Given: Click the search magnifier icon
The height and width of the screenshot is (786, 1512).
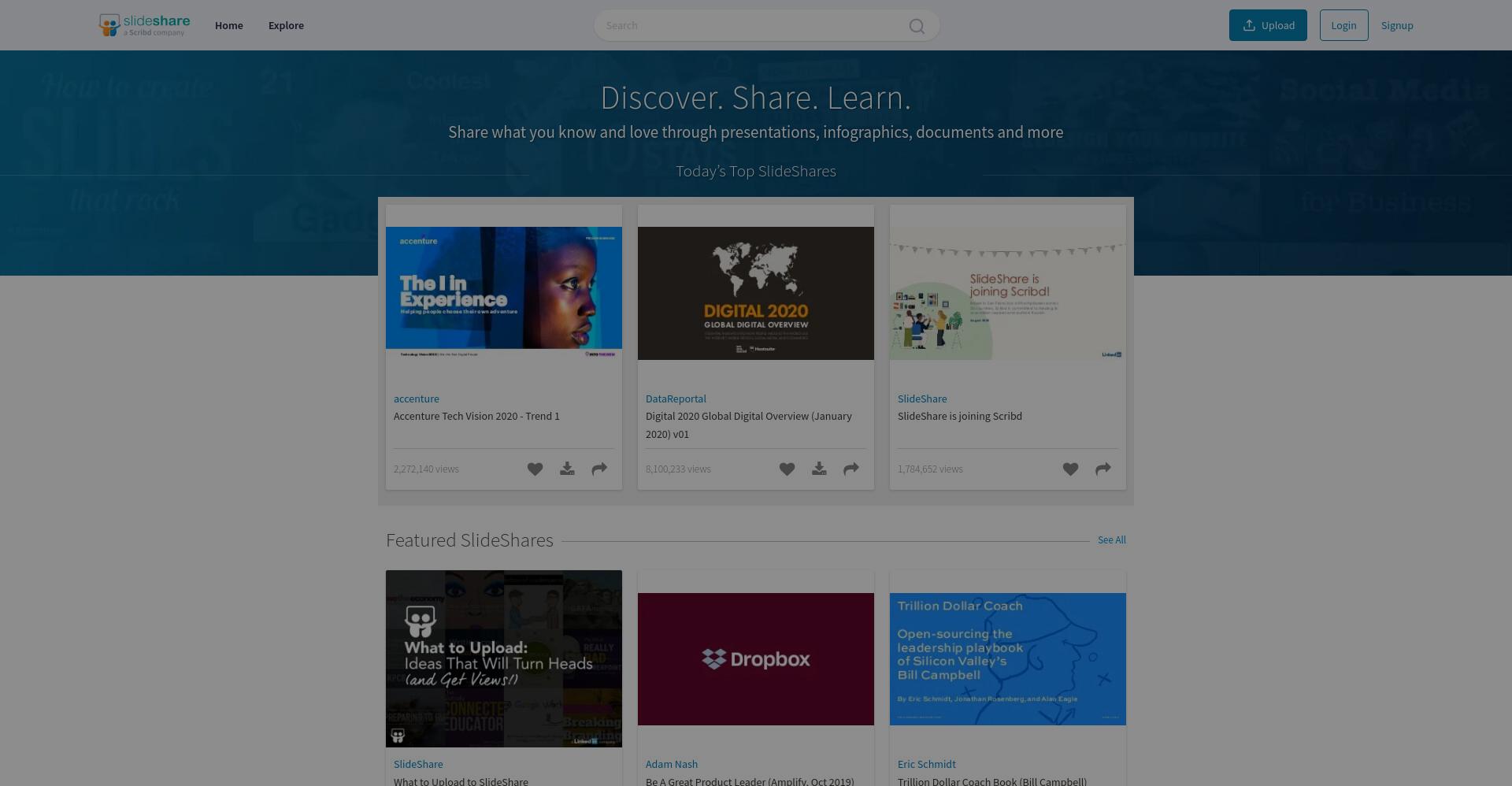Looking at the screenshot, I should click(917, 26).
